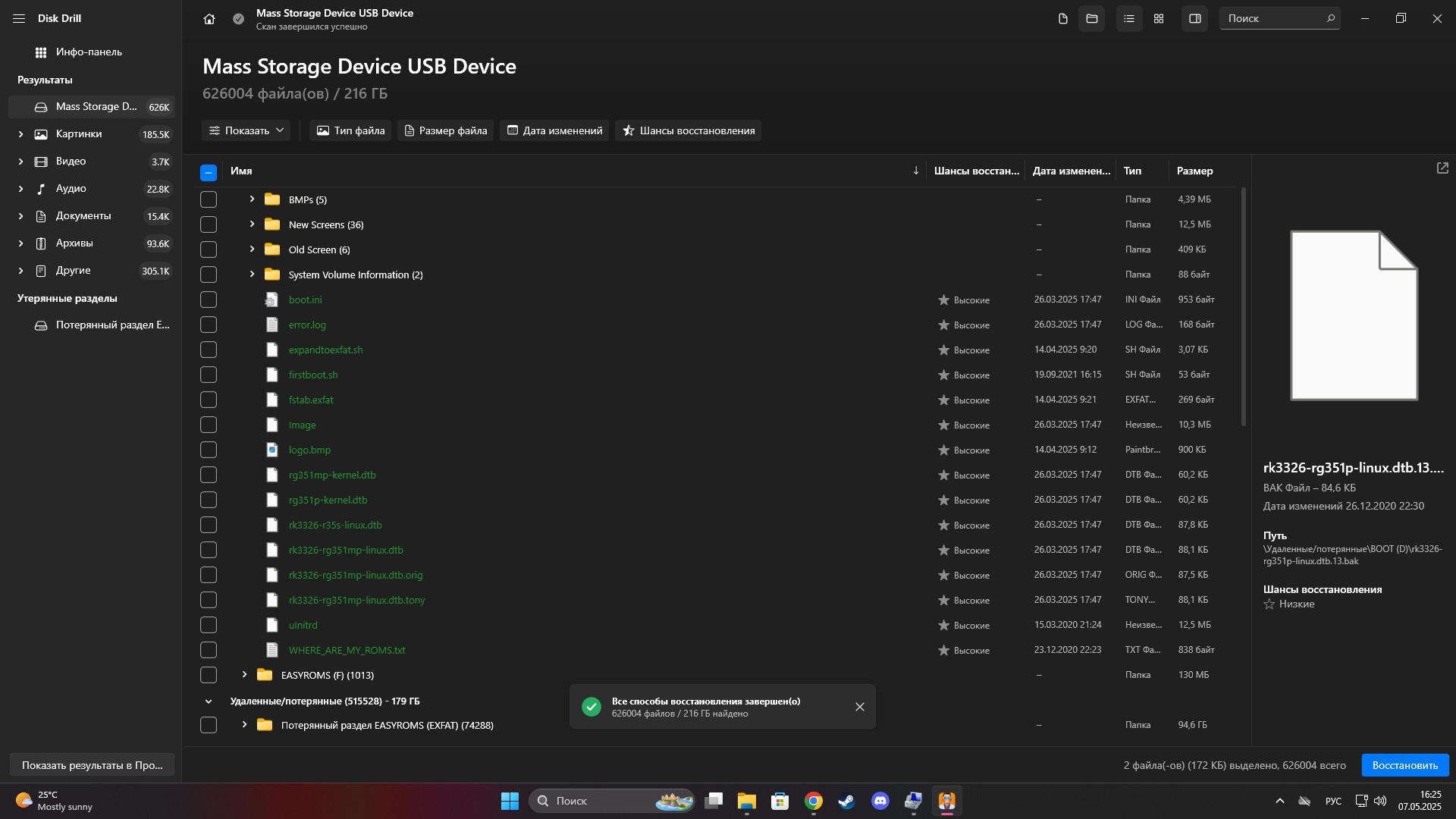Screen dimensions: 1456x819
Task: Go to the home screen icon
Action: pos(209,19)
